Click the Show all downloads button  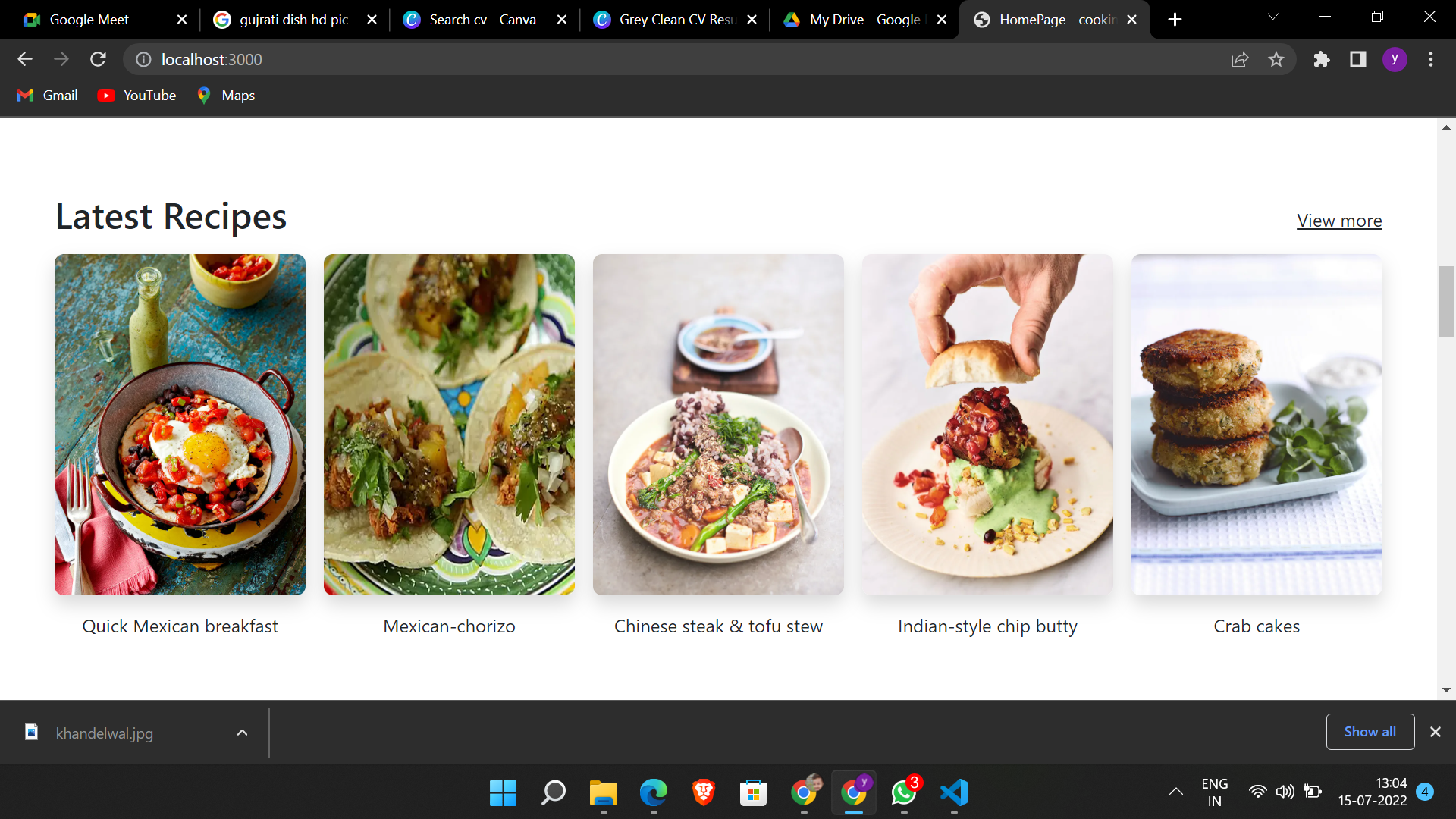pyautogui.click(x=1370, y=731)
